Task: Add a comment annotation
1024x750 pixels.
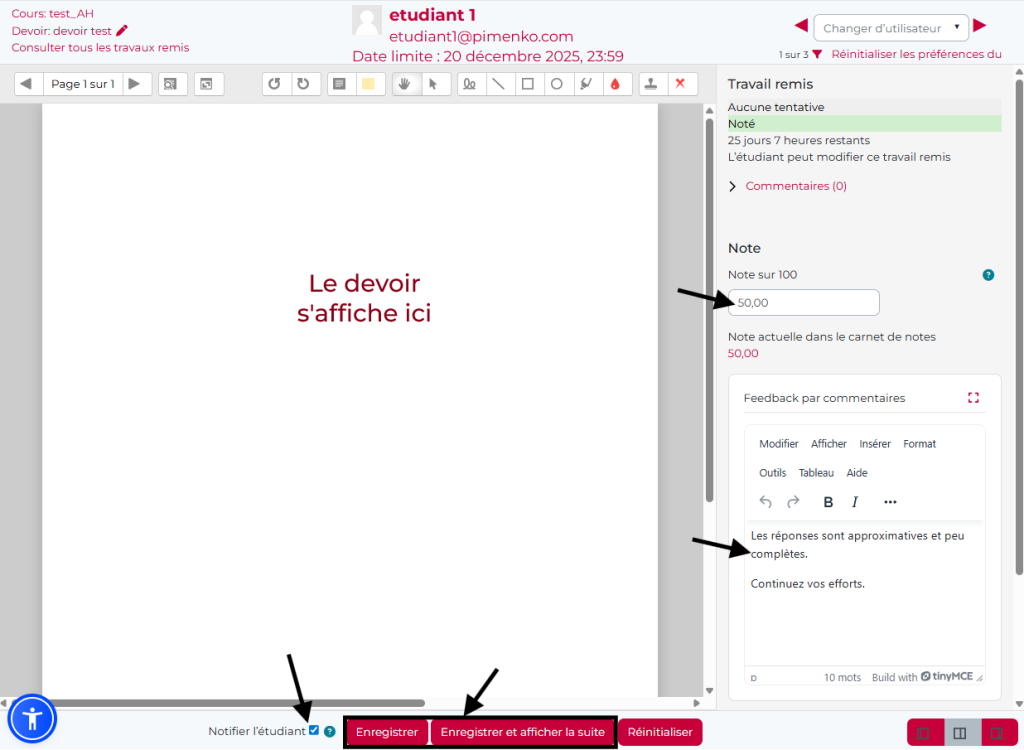Action: (339, 84)
